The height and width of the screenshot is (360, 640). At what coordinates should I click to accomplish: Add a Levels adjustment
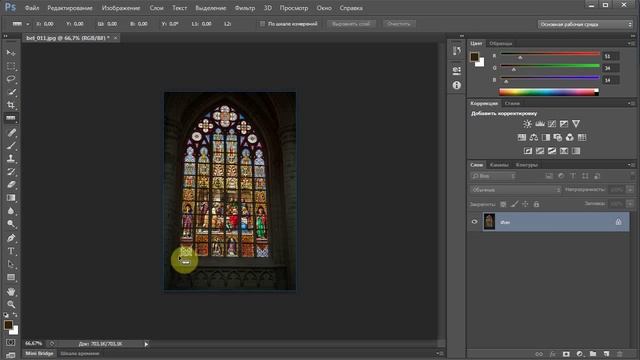coord(540,124)
